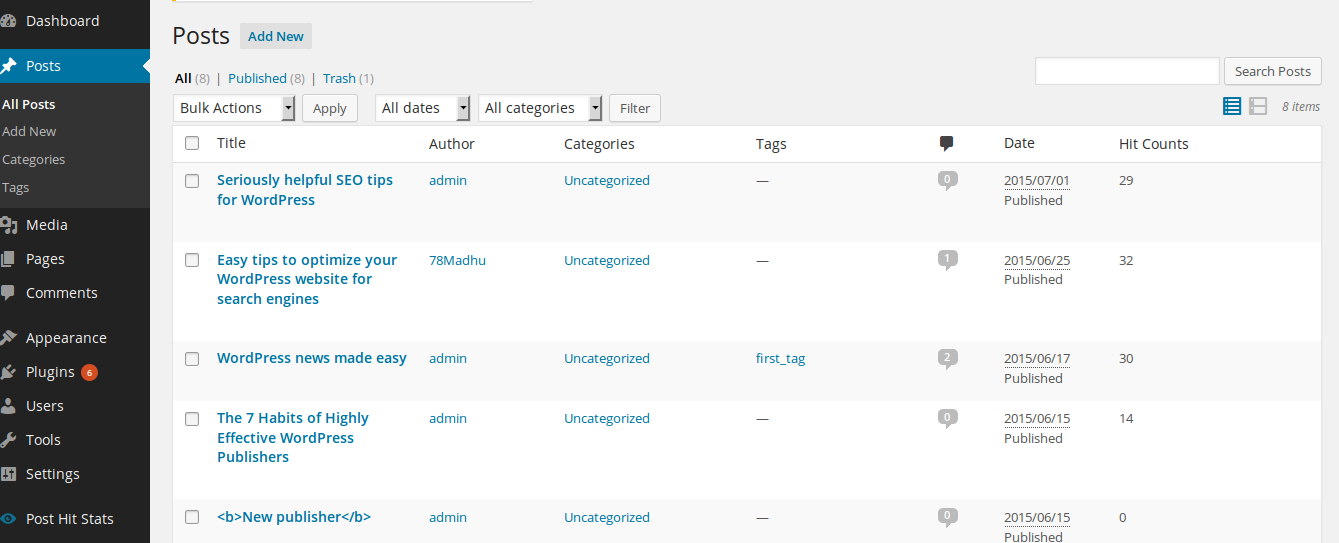Click the Media icon in sidebar
The width and height of the screenshot is (1339, 543).
pos(9,225)
